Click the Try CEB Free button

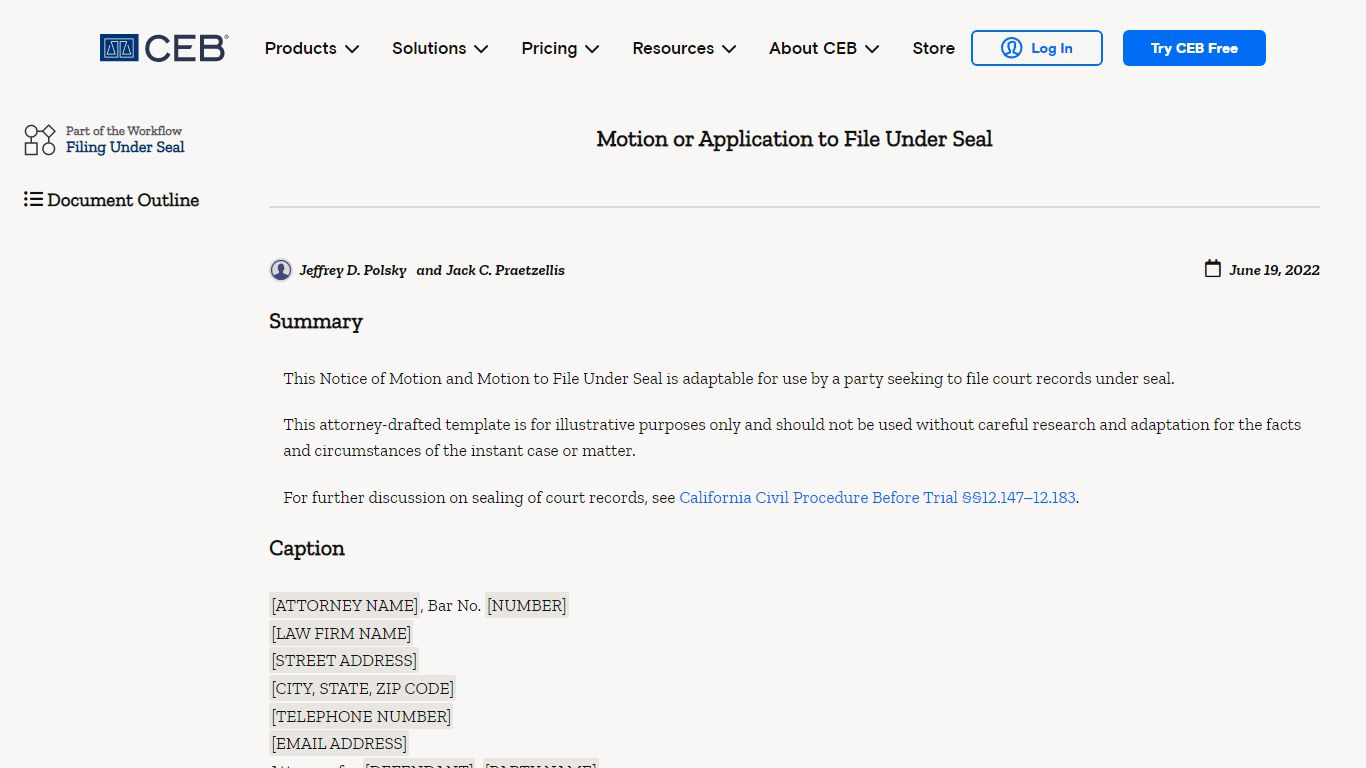(x=1194, y=48)
